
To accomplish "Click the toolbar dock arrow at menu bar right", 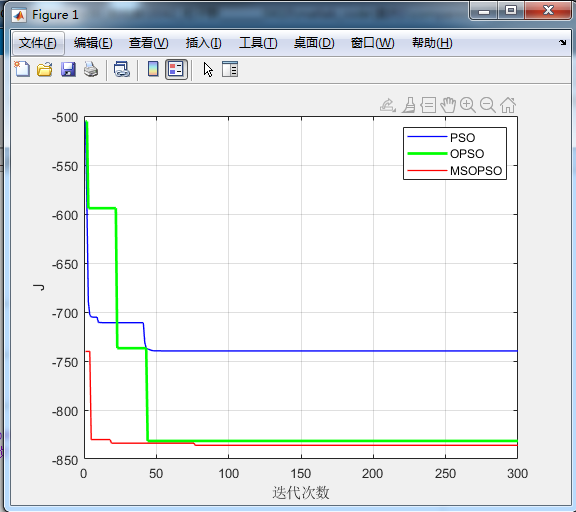I will tap(562, 43).
